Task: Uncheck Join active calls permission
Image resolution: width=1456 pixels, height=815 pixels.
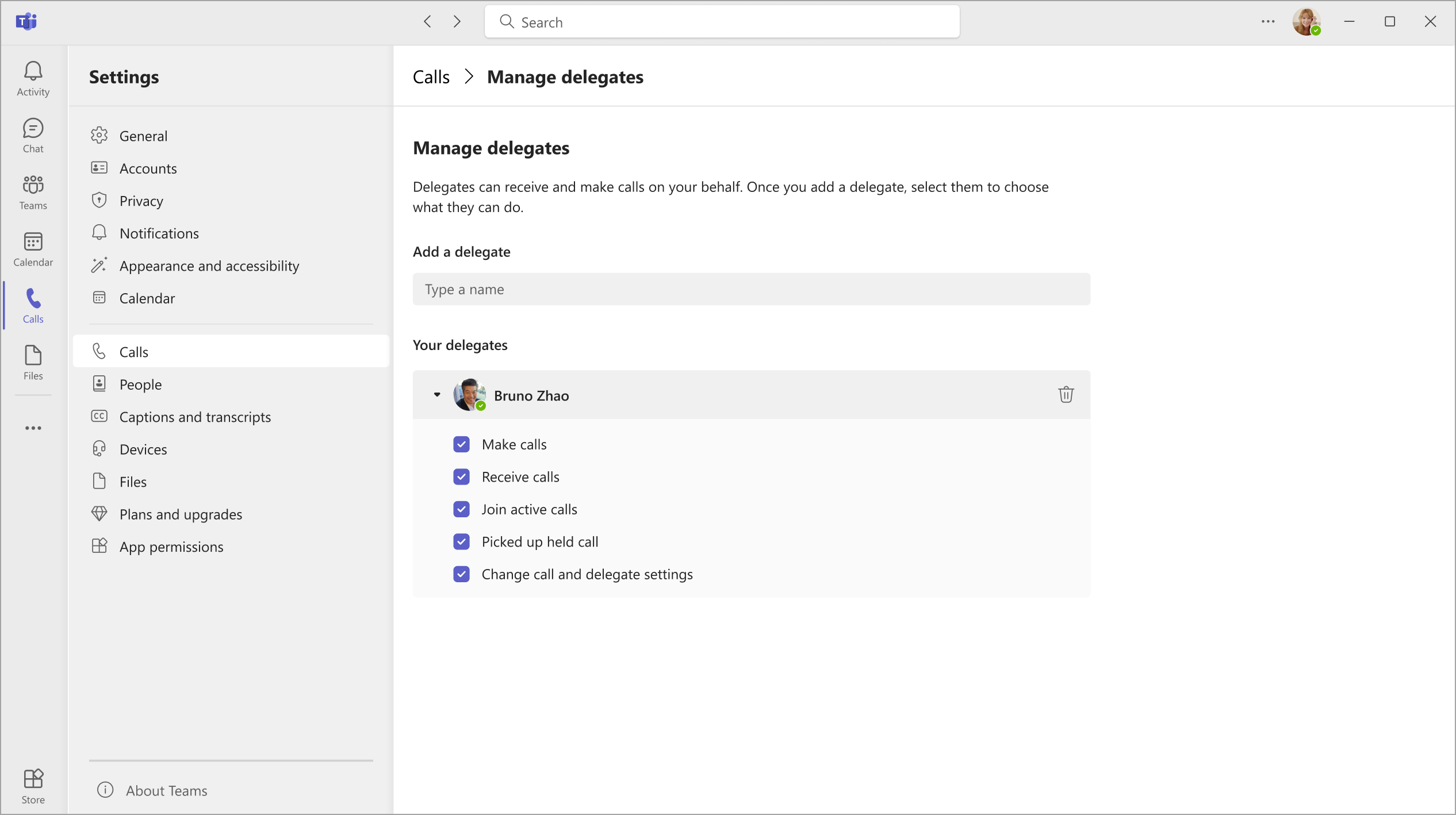Action: [x=462, y=509]
